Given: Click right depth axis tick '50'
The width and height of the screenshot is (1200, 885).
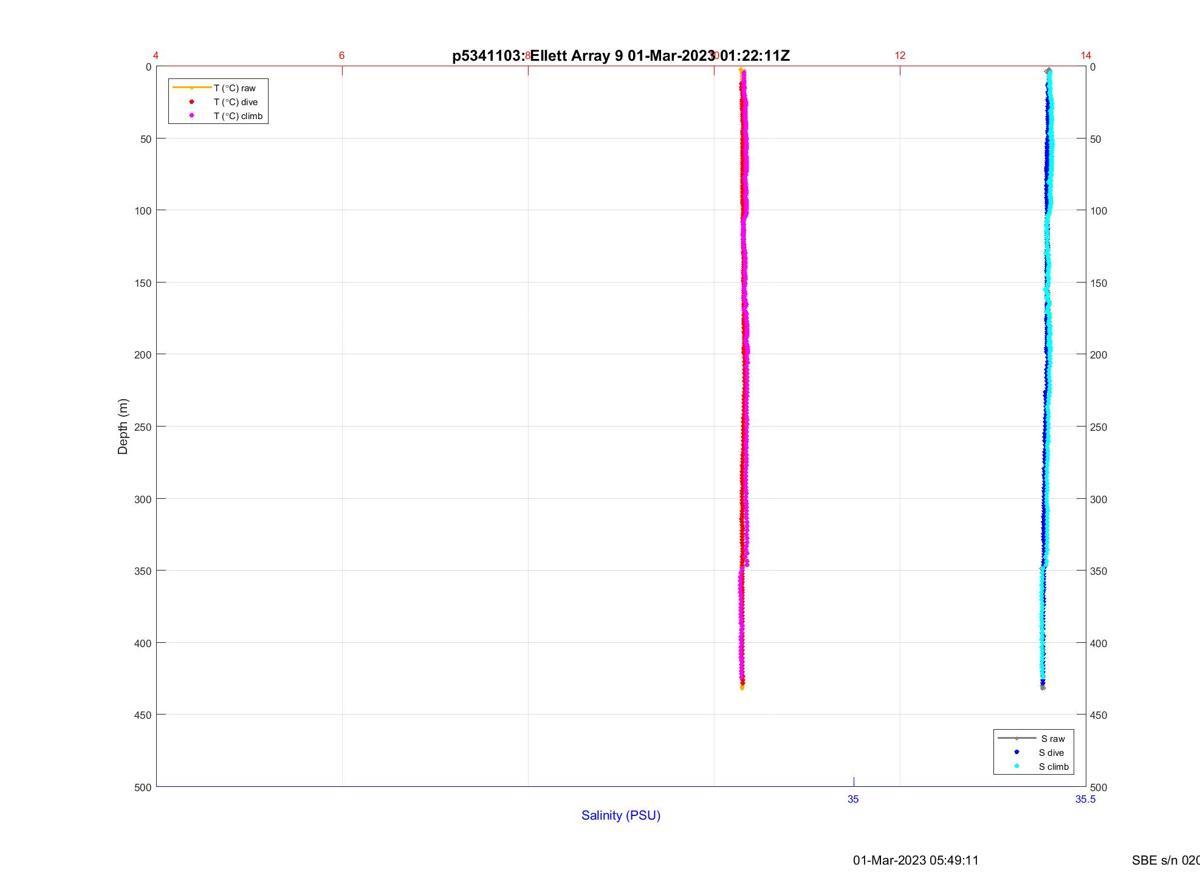Looking at the screenshot, I should pos(1095,139).
